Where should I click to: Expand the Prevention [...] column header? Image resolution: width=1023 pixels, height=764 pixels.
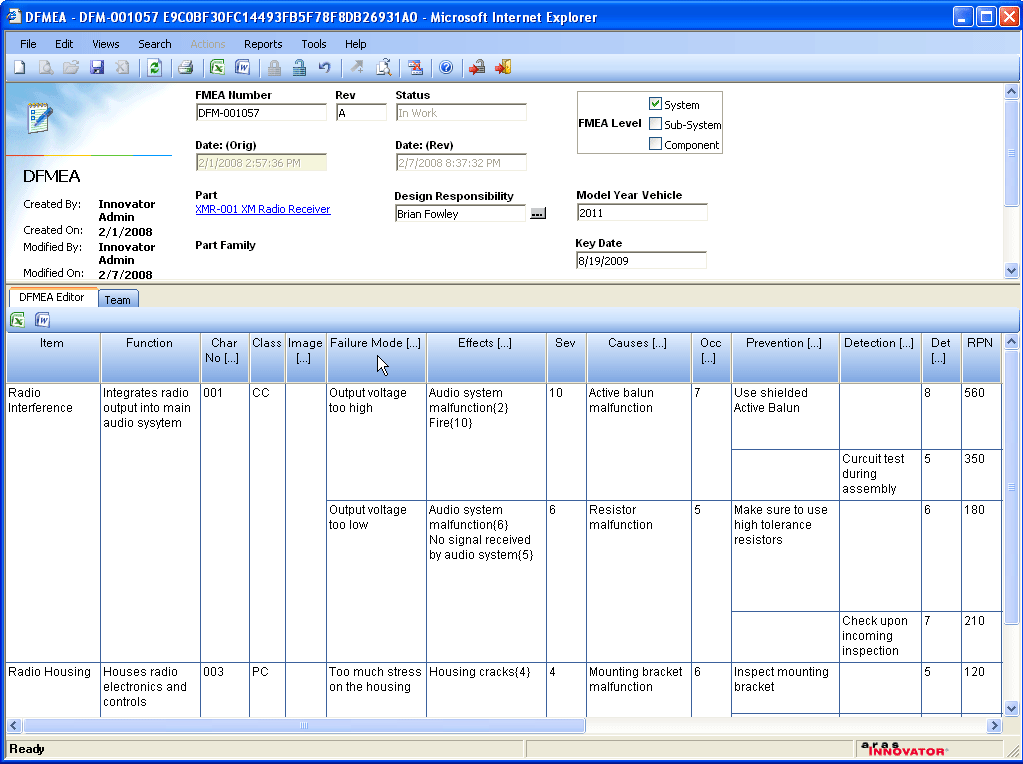[x=784, y=343]
